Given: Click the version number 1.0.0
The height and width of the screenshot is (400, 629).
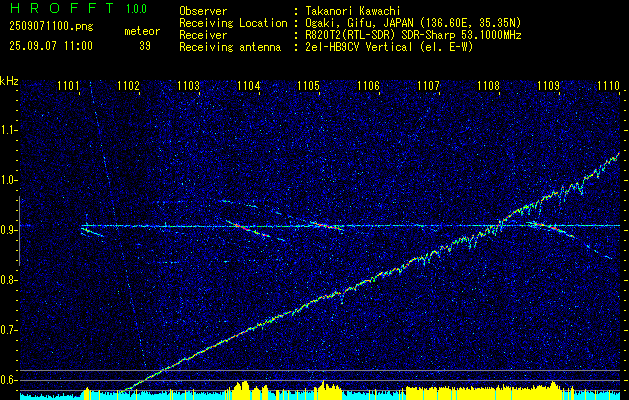Looking at the screenshot, I should tap(136, 9).
